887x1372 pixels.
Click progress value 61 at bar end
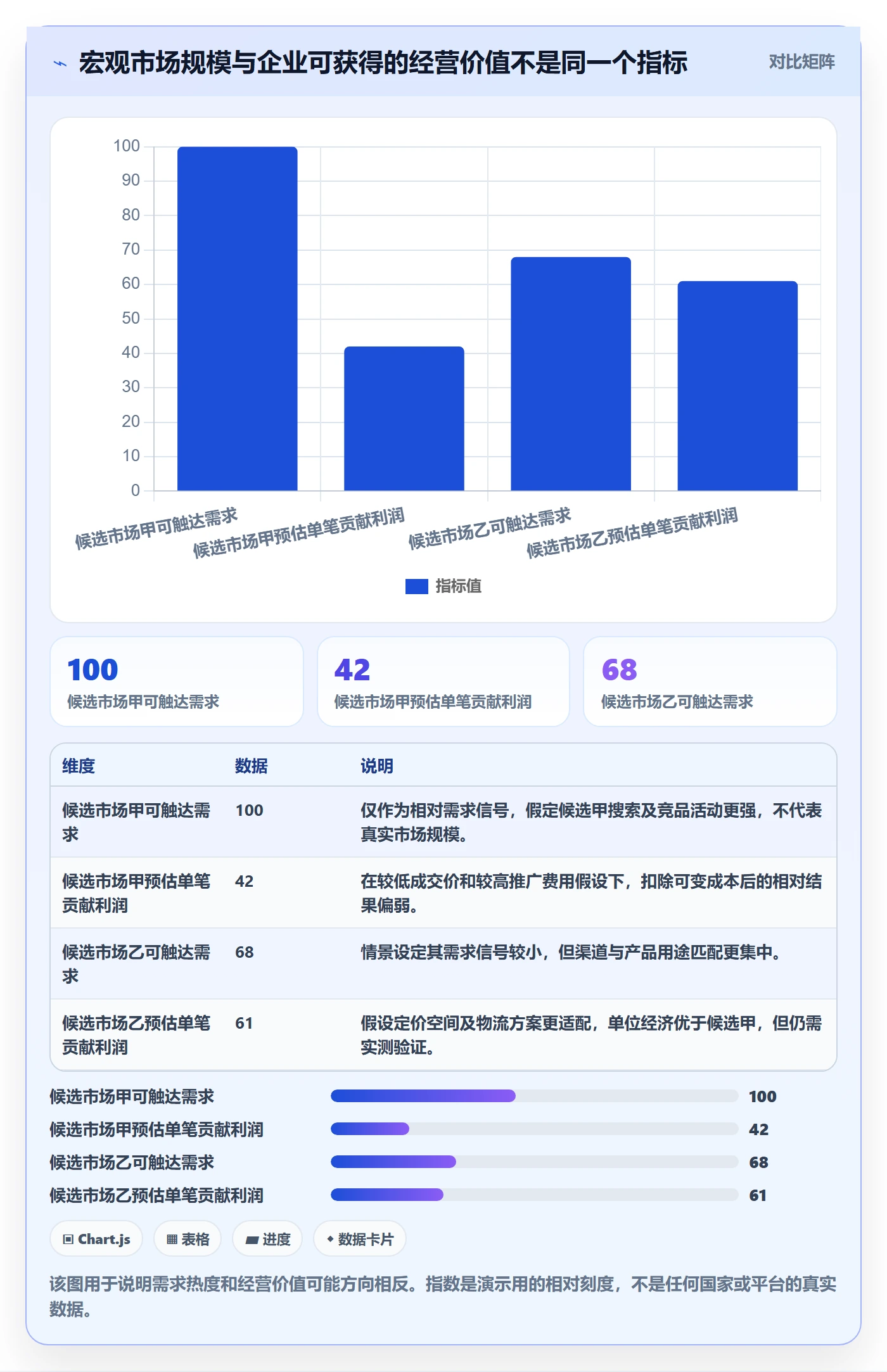pos(758,1195)
